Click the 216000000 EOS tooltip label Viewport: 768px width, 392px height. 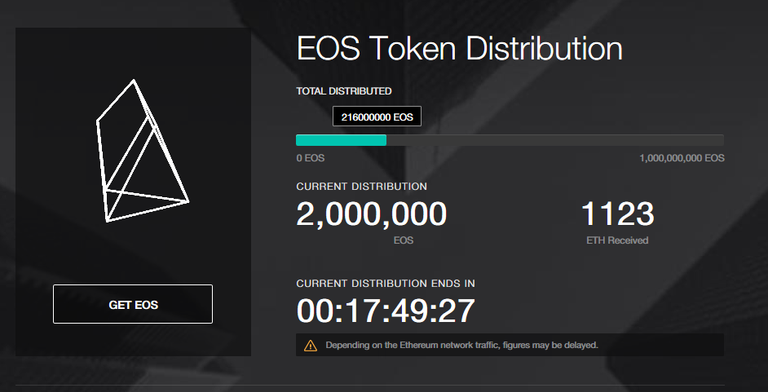pos(377,117)
